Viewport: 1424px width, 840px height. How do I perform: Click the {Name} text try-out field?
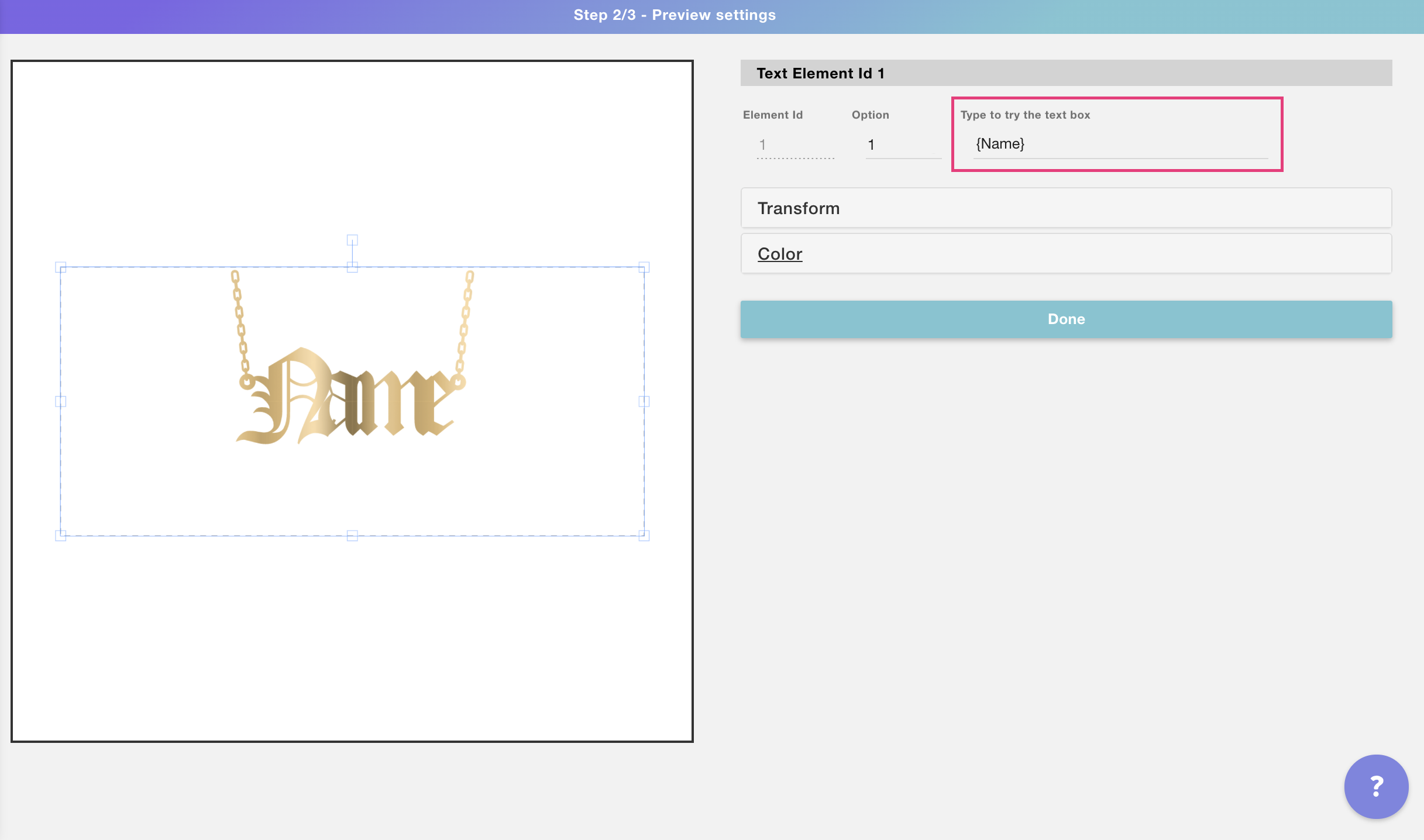tap(1120, 144)
